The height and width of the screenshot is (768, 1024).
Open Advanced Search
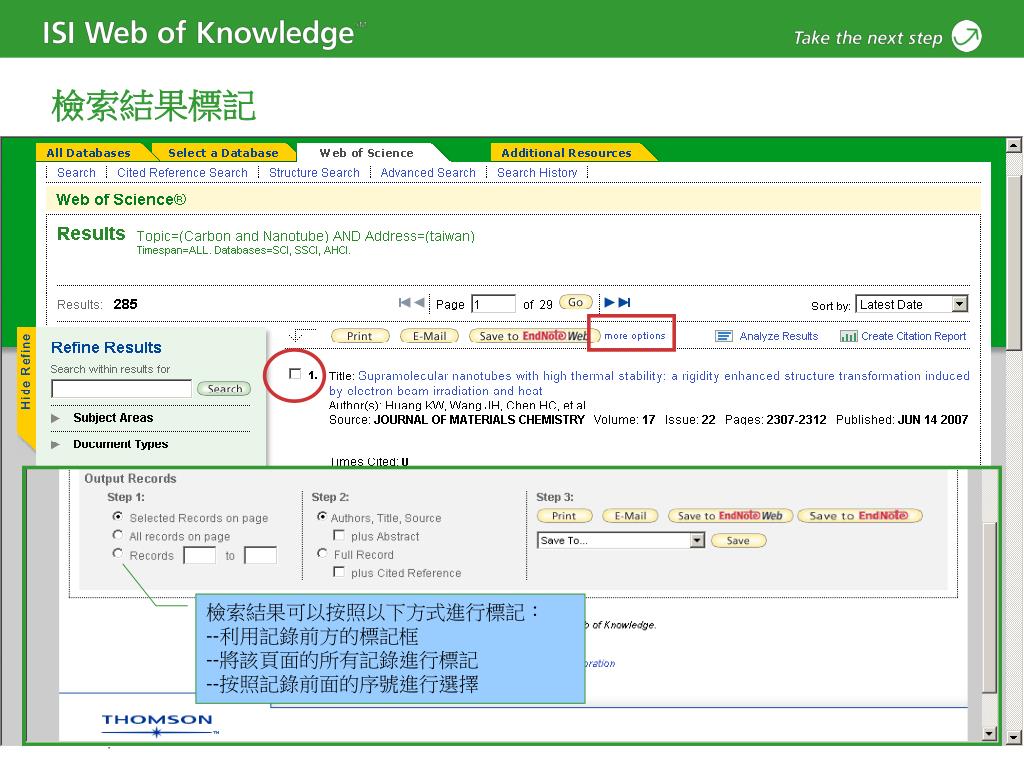coord(428,172)
